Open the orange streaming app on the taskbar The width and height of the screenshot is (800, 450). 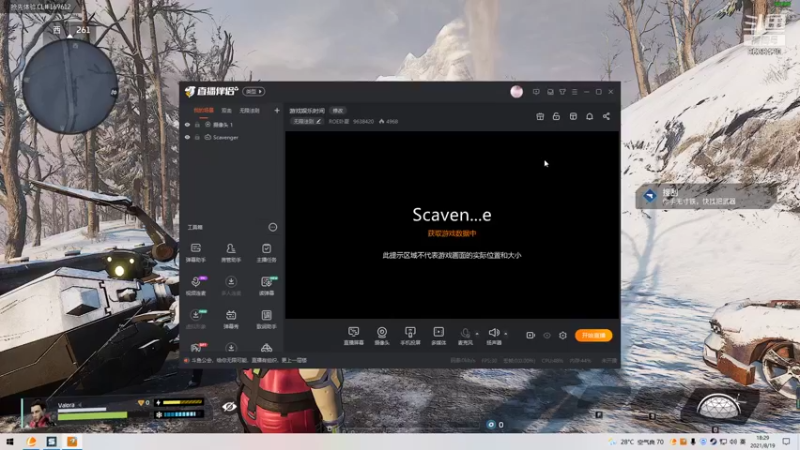coord(72,441)
